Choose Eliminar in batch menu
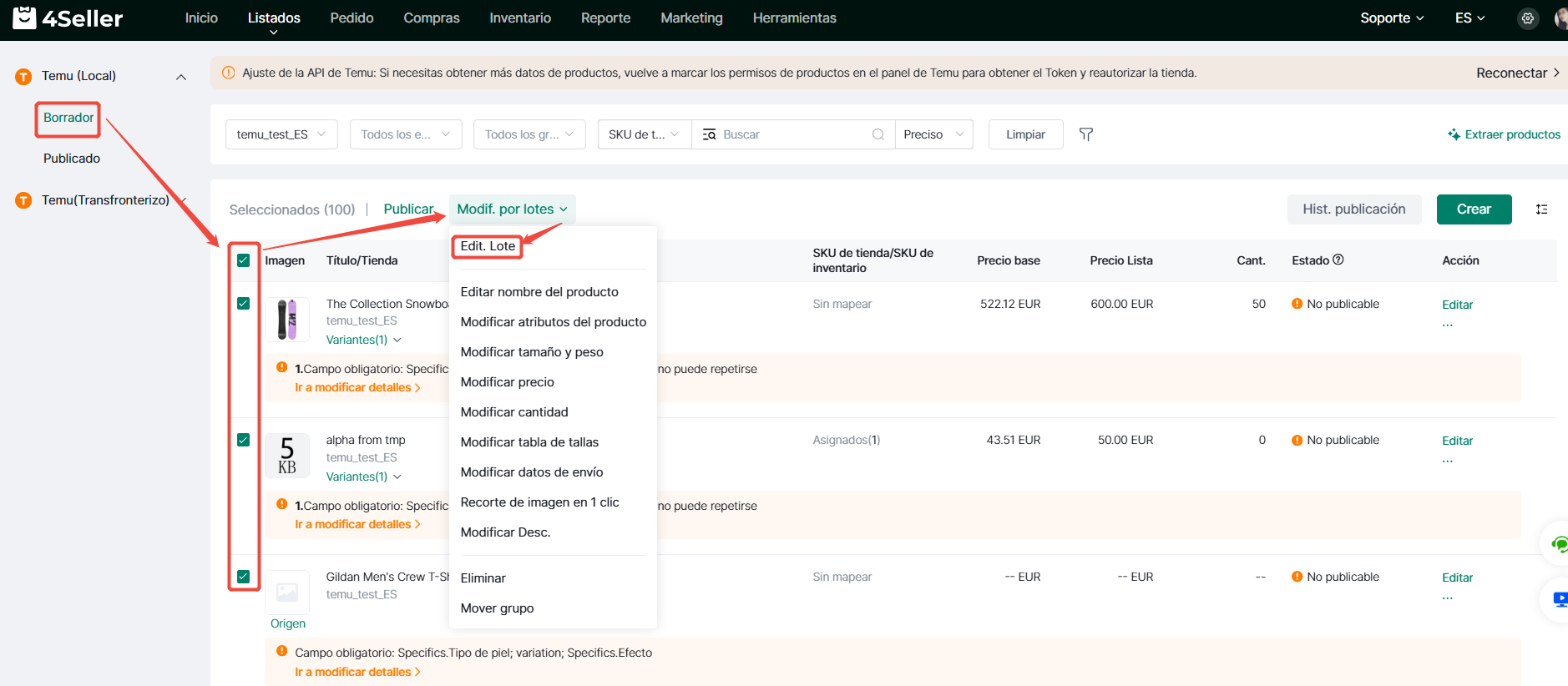 click(483, 578)
